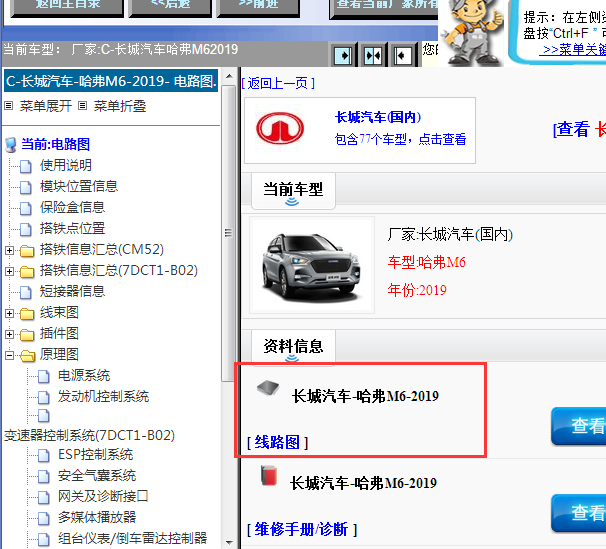Click the computer icon beside 当前:电路图
This screenshot has width=606, height=549.
(11, 145)
